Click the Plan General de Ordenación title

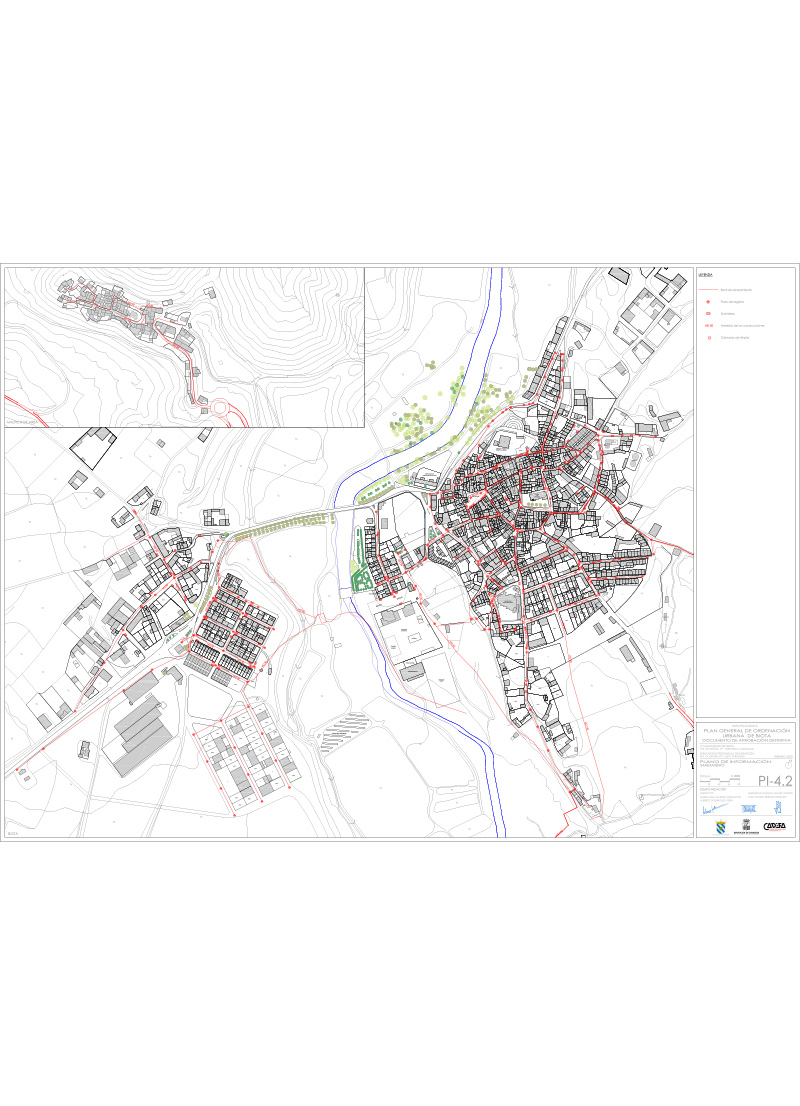click(746, 732)
